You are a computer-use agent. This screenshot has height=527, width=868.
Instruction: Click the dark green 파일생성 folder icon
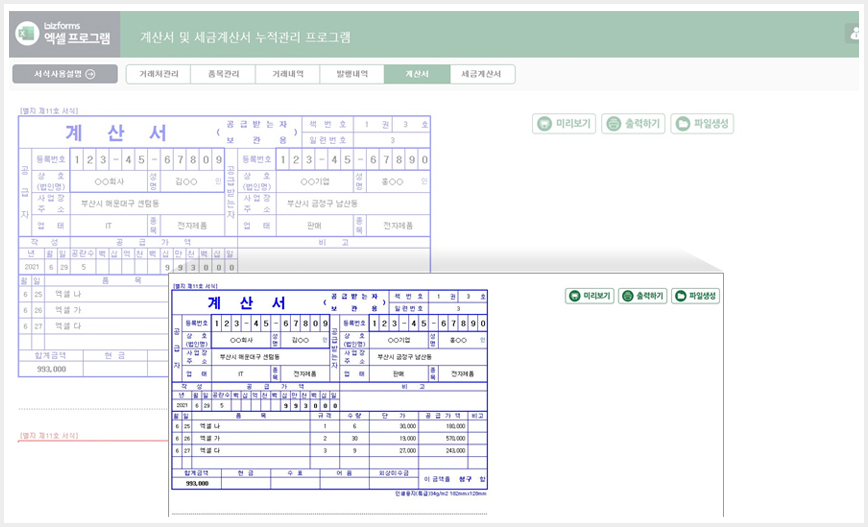680,296
